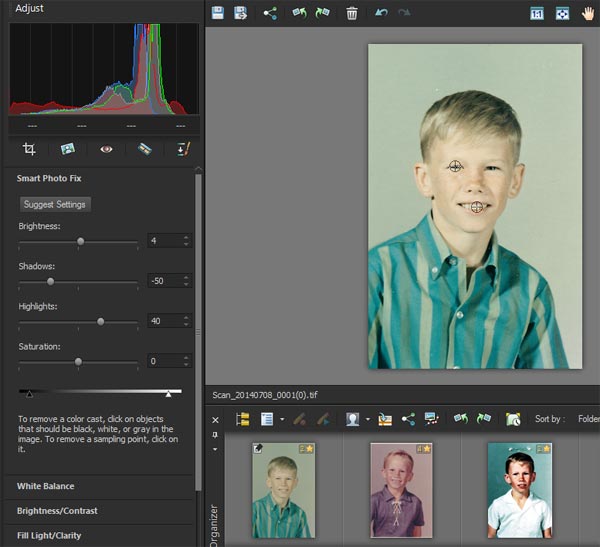This screenshot has height=547, width=600.
Task: Select the purple shirt boy thumbnail
Action: click(401, 490)
